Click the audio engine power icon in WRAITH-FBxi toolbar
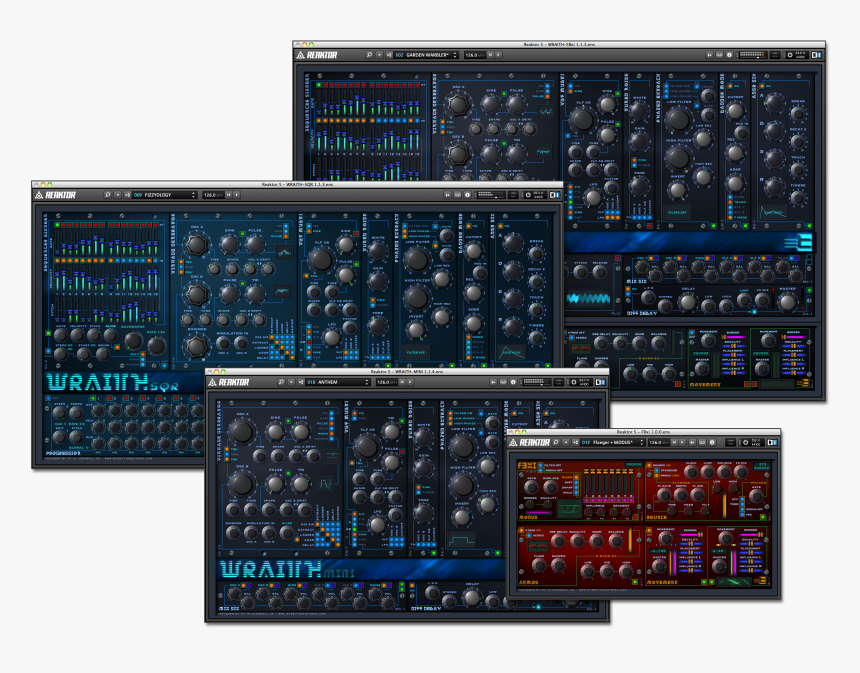This screenshot has height=673, width=860. [790, 55]
